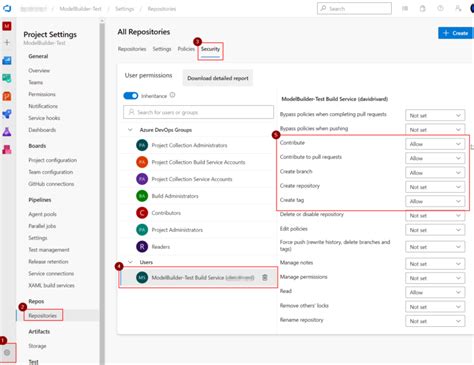This screenshot has height=365, width=474.
Task: Open the user settings icon in header
Action: [x=458, y=9]
